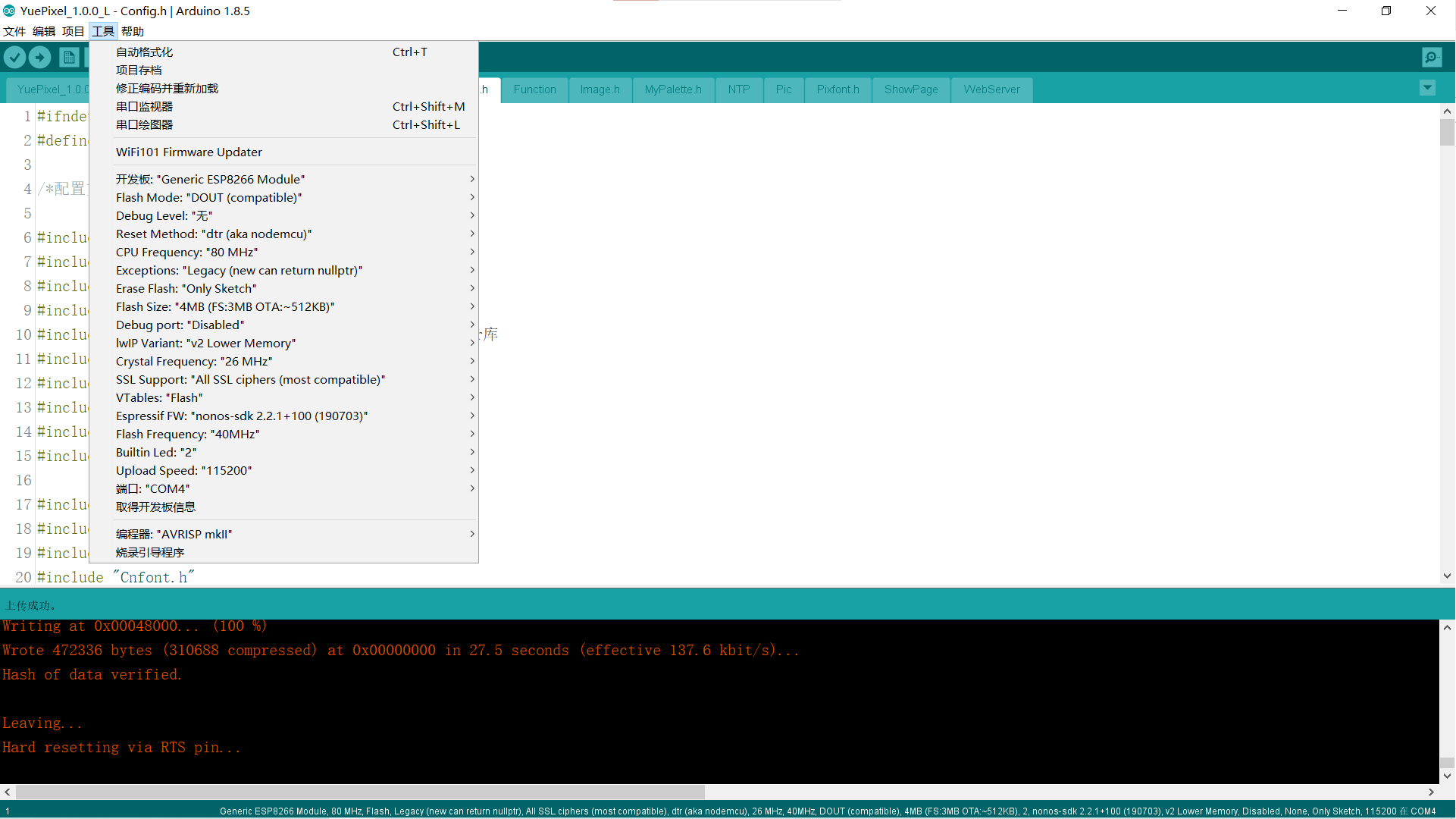
Task: Select 自动格式化 menu entry
Action: point(144,52)
